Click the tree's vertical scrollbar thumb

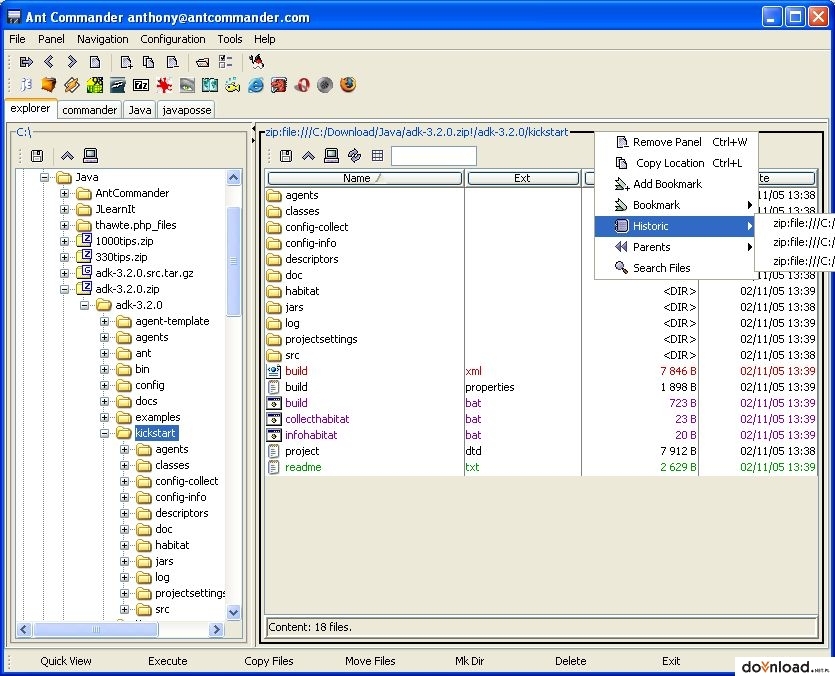coord(233,261)
